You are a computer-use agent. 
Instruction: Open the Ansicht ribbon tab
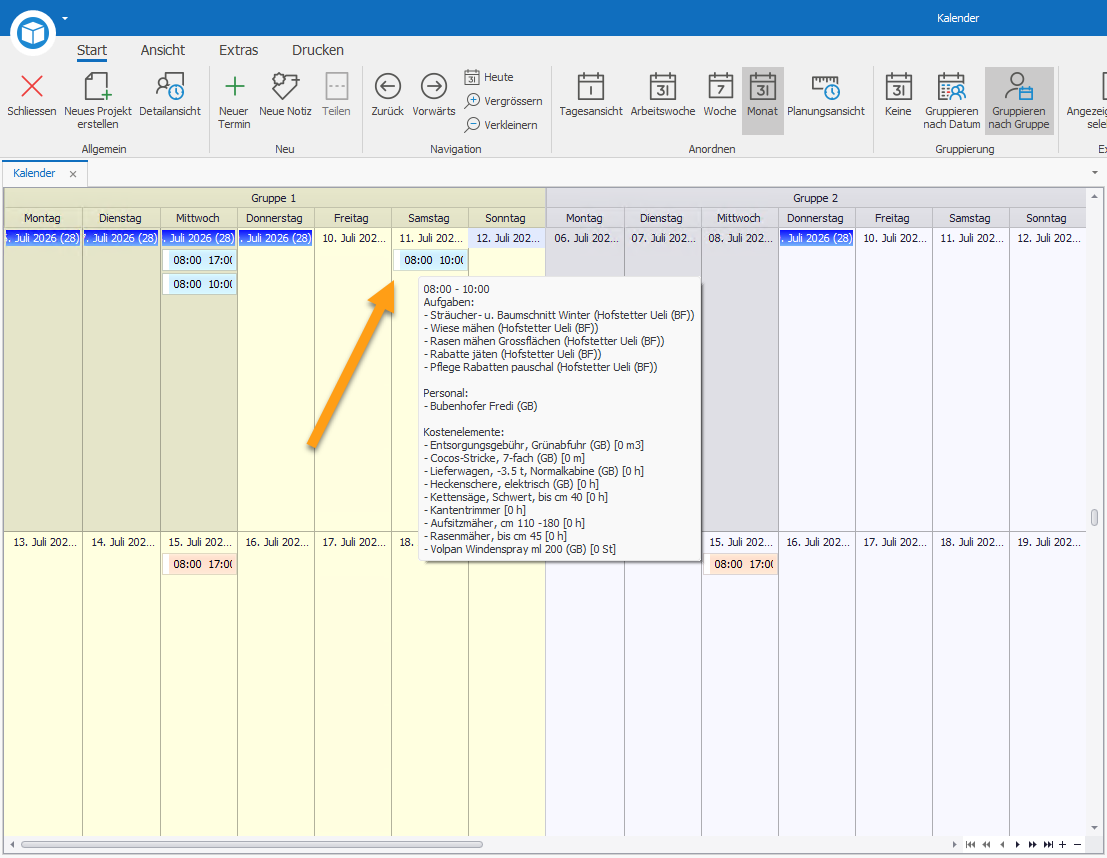(162, 50)
